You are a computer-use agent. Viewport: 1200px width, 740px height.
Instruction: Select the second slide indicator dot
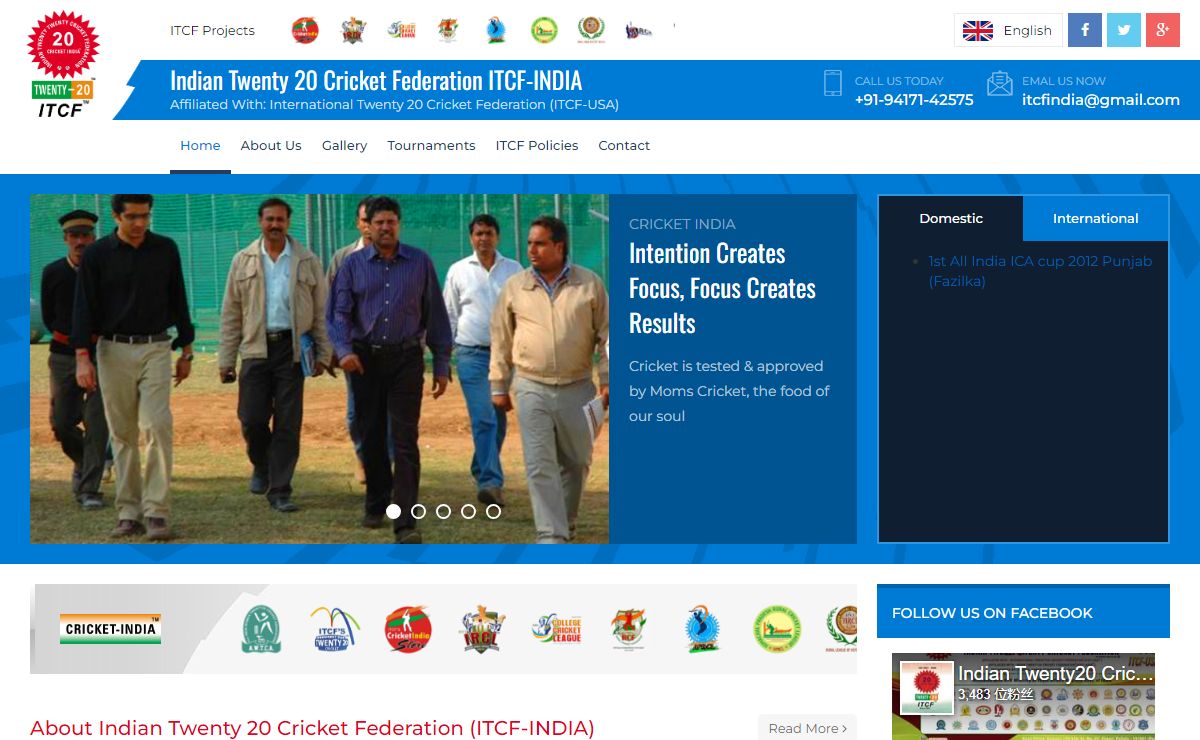pos(418,511)
